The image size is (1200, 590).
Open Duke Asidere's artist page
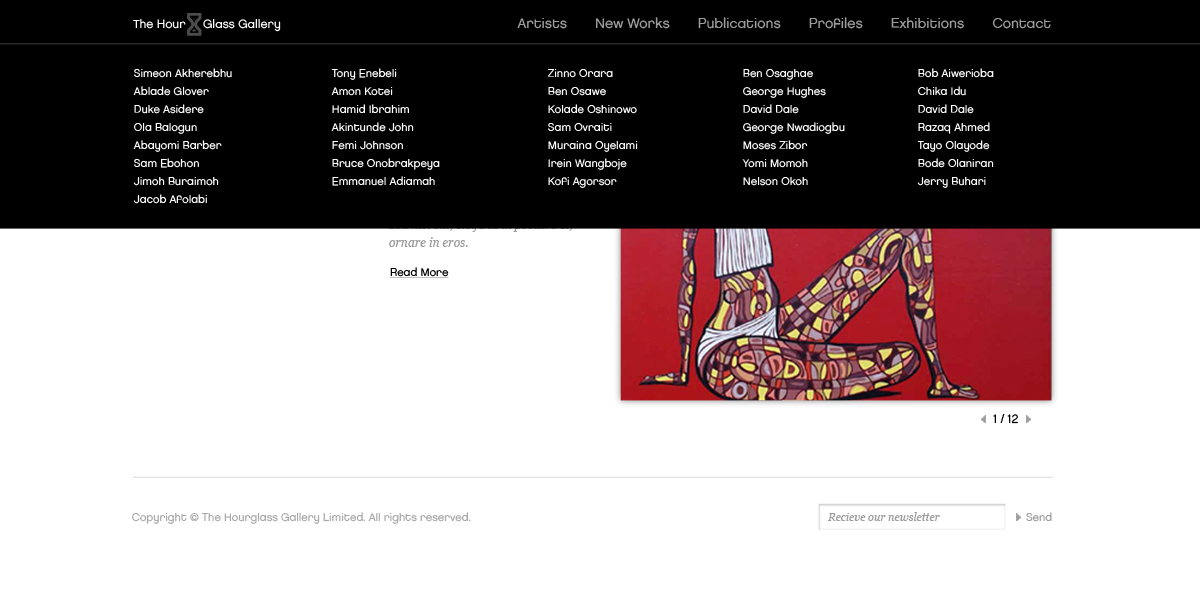169,109
